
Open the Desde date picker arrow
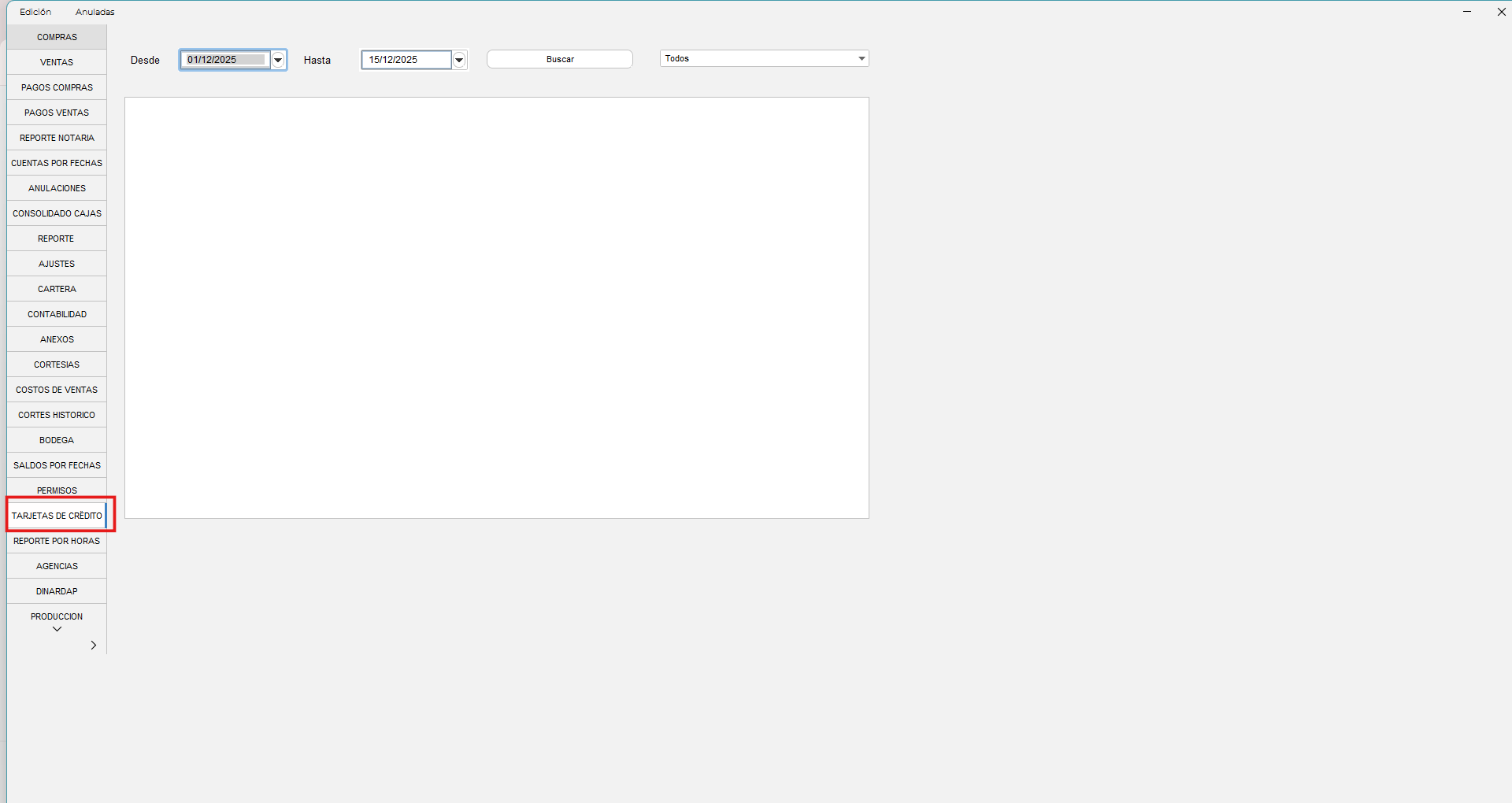277,59
